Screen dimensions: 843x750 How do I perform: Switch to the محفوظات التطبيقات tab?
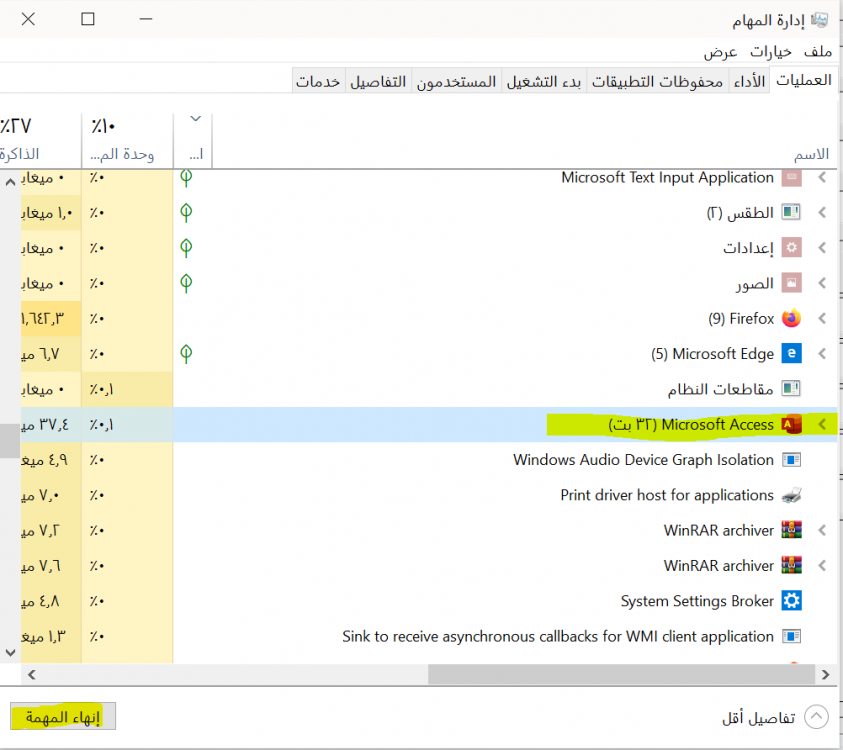click(x=657, y=81)
